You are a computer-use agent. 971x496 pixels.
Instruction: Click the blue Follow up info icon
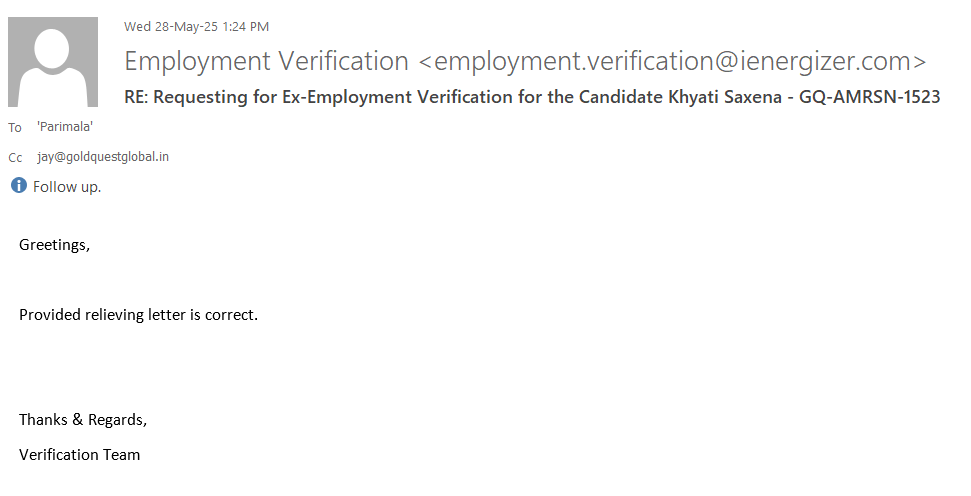point(18,185)
